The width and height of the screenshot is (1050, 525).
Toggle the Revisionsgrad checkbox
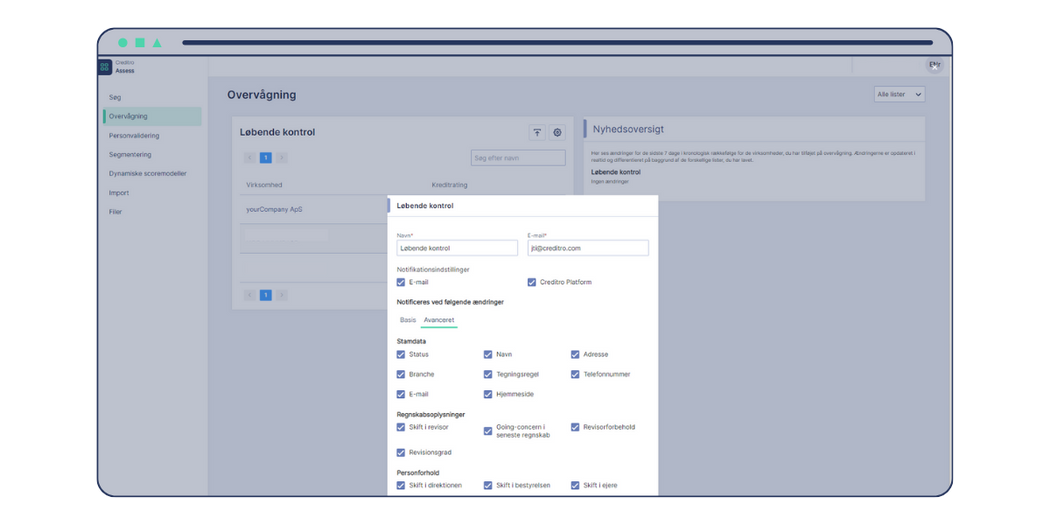pyautogui.click(x=401, y=452)
